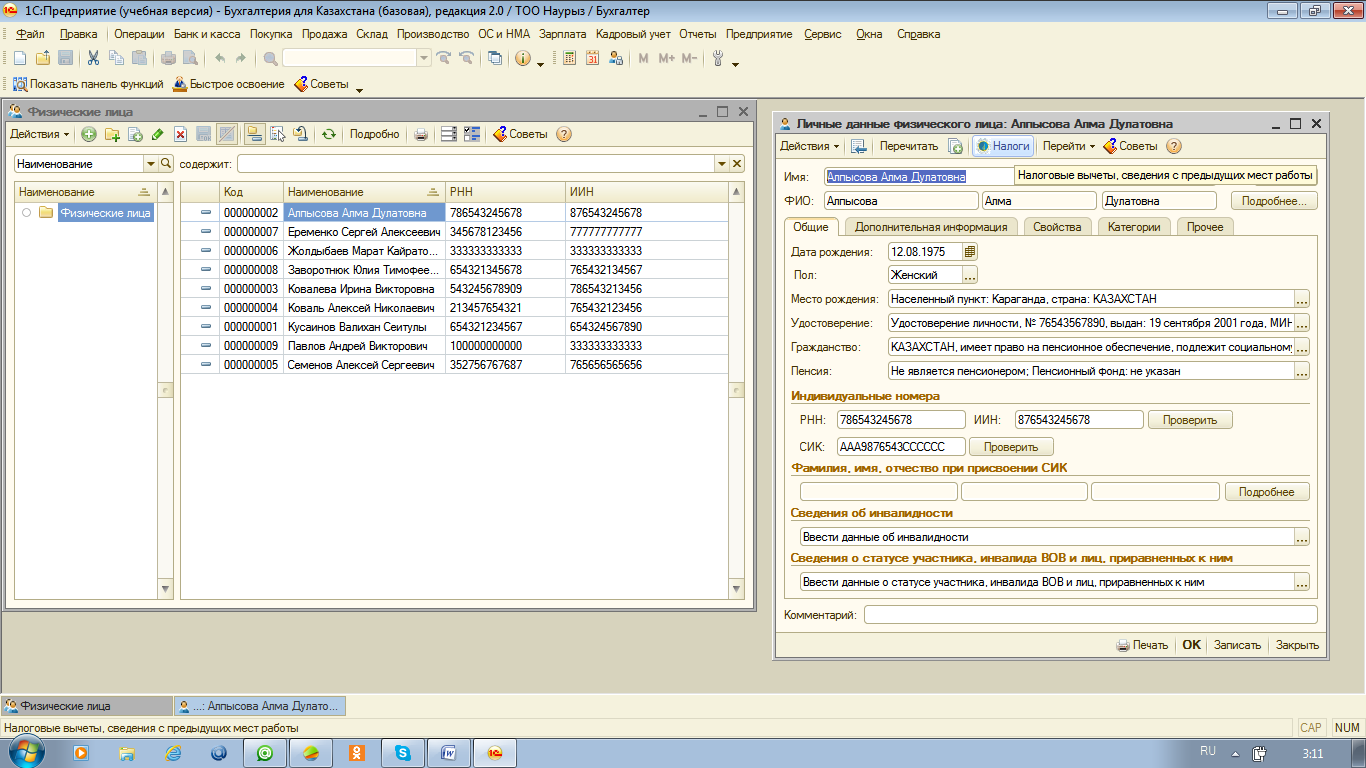This screenshot has height=768, width=1366.
Task: Click Перечитать in personal data toolbar
Action: click(x=908, y=146)
